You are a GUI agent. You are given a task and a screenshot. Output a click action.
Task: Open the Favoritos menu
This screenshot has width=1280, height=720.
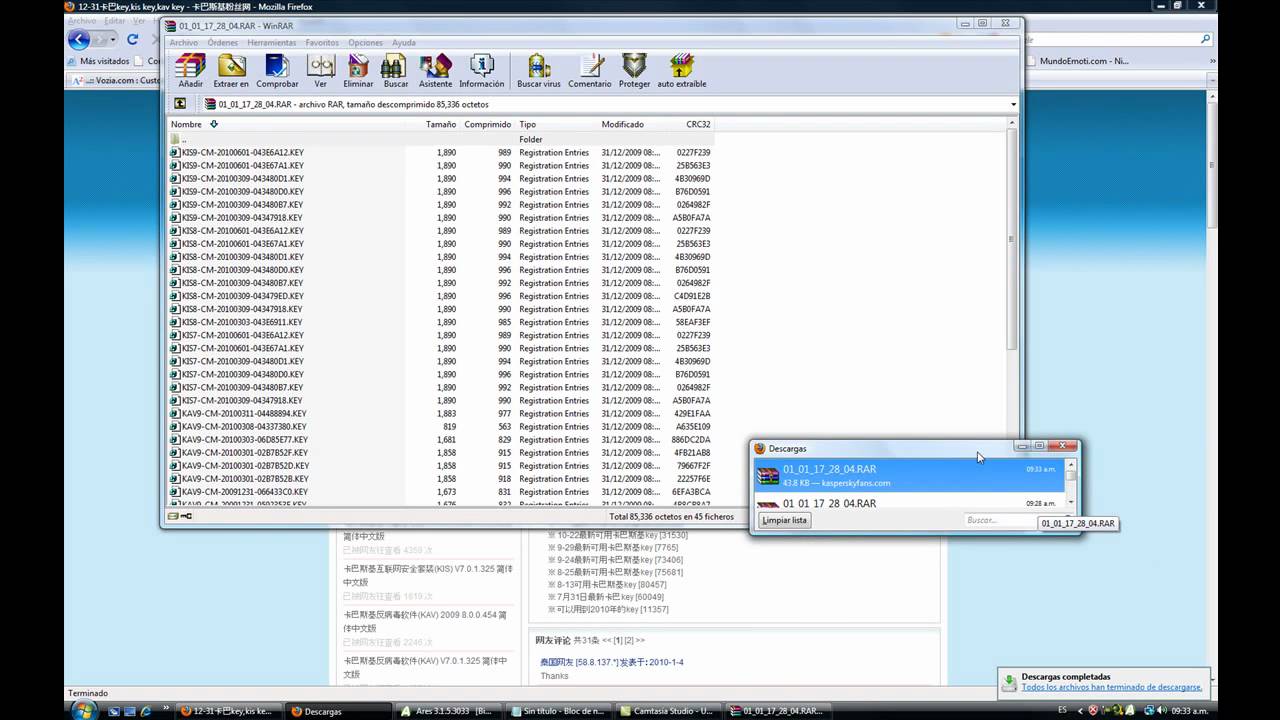point(322,43)
